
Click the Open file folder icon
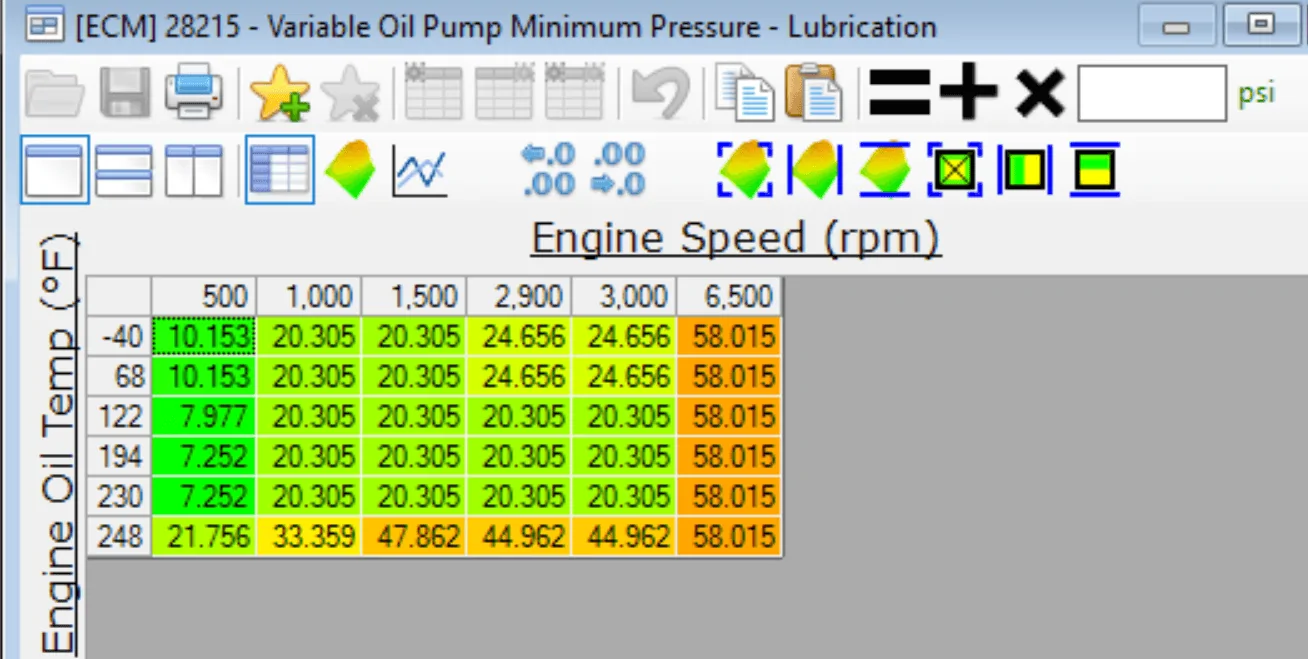point(56,94)
